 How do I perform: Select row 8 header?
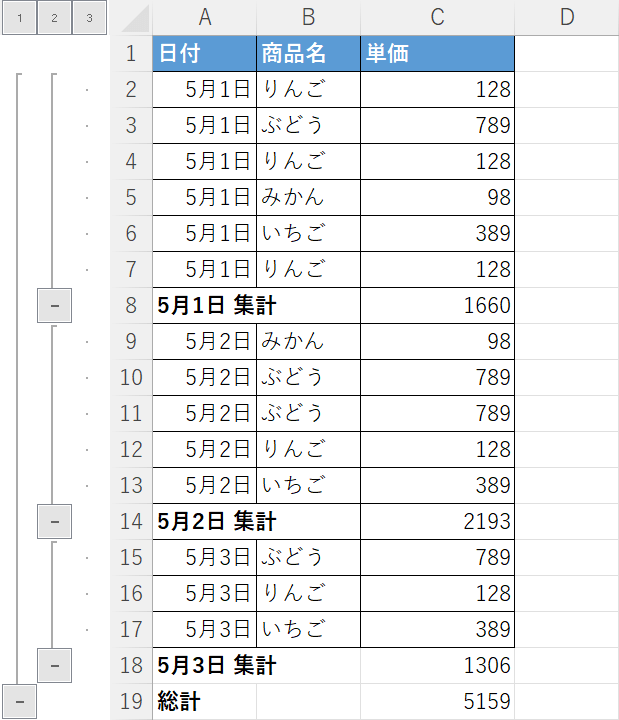pos(131,306)
